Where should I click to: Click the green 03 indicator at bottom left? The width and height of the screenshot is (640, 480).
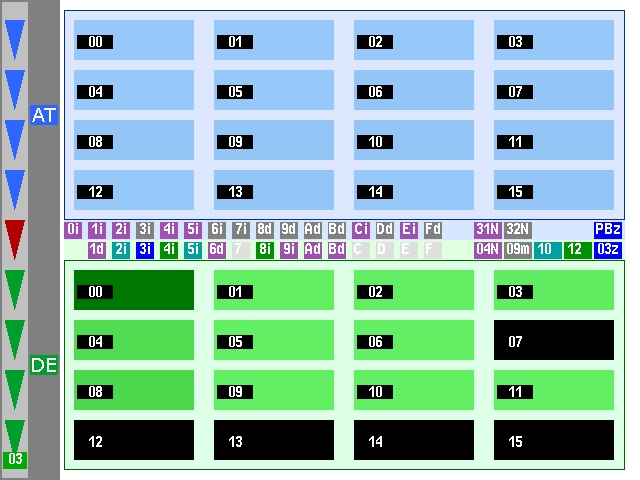pyautogui.click(x=15, y=459)
